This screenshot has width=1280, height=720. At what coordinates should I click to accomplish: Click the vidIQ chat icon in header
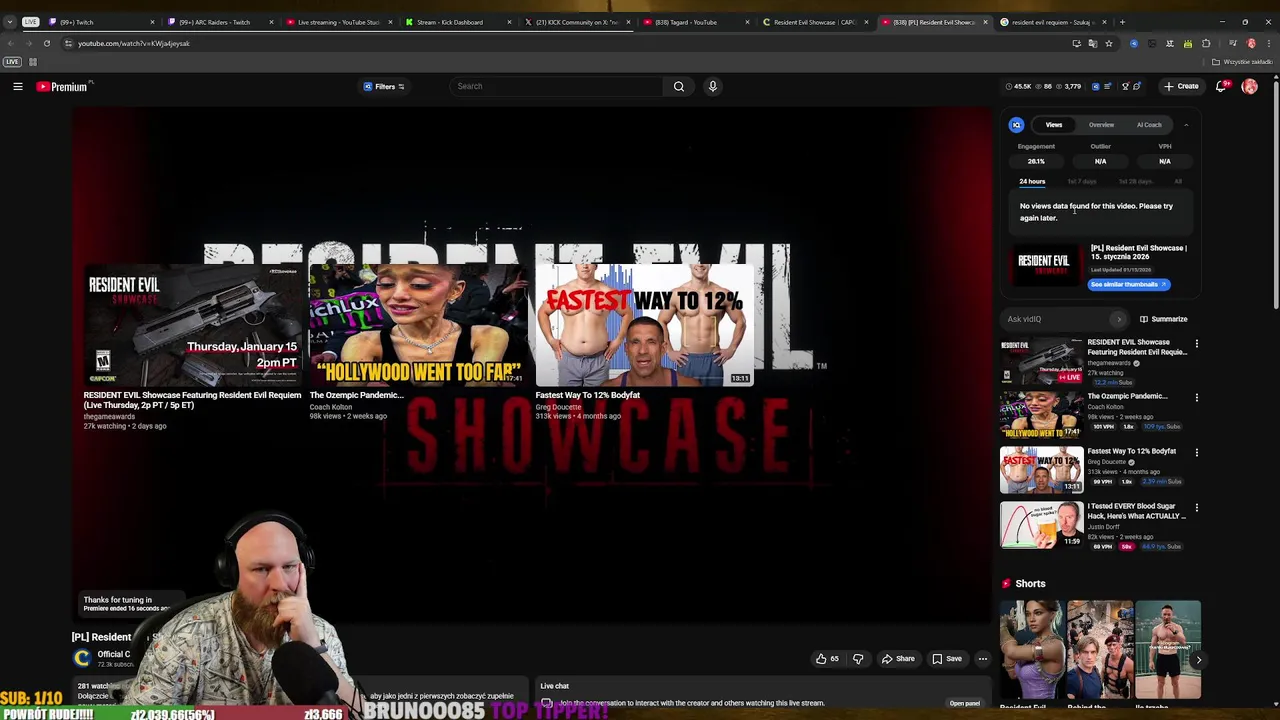(1136, 87)
